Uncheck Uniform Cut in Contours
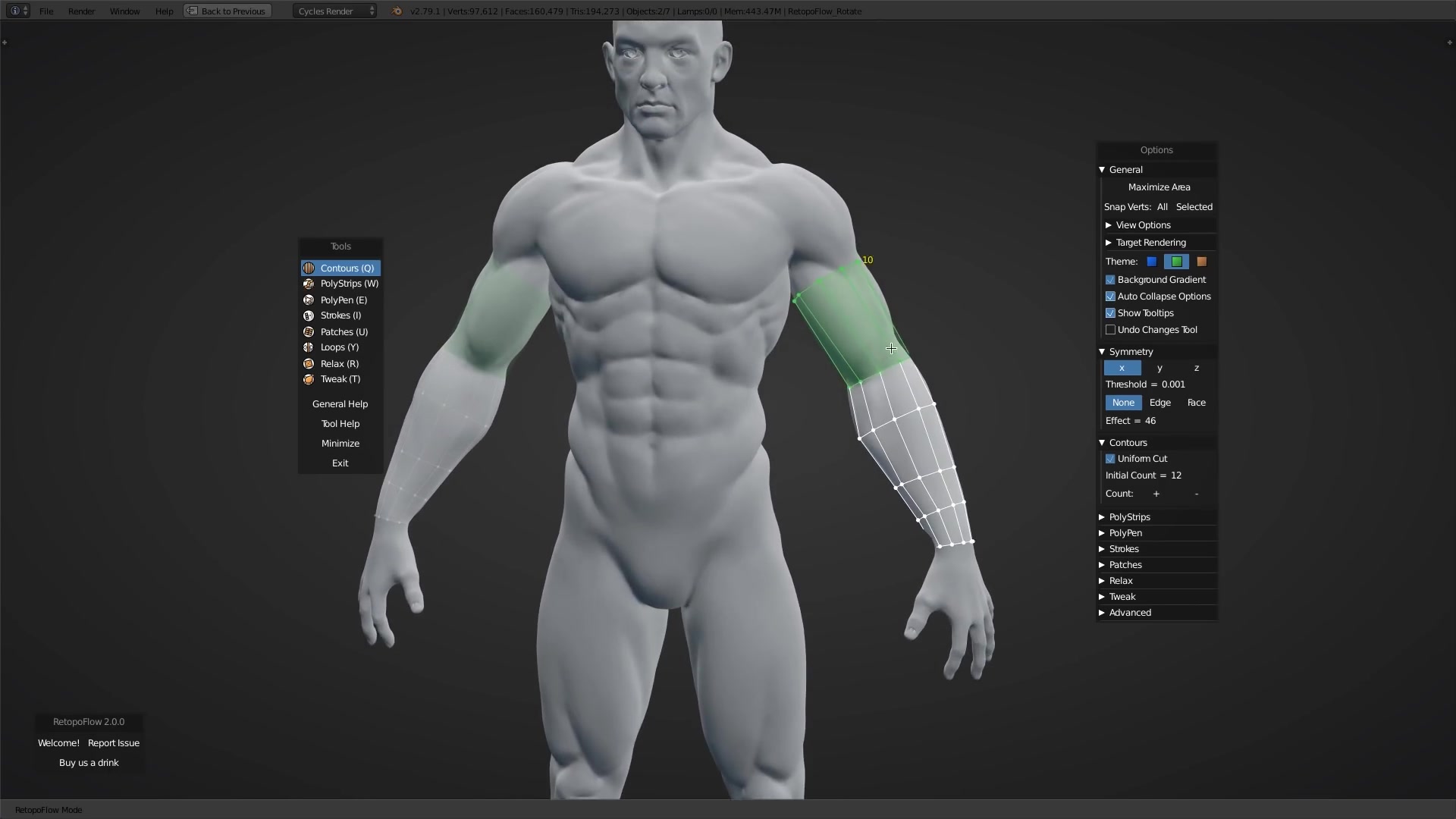Image resolution: width=1456 pixels, height=819 pixels. (x=1110, y=459)
